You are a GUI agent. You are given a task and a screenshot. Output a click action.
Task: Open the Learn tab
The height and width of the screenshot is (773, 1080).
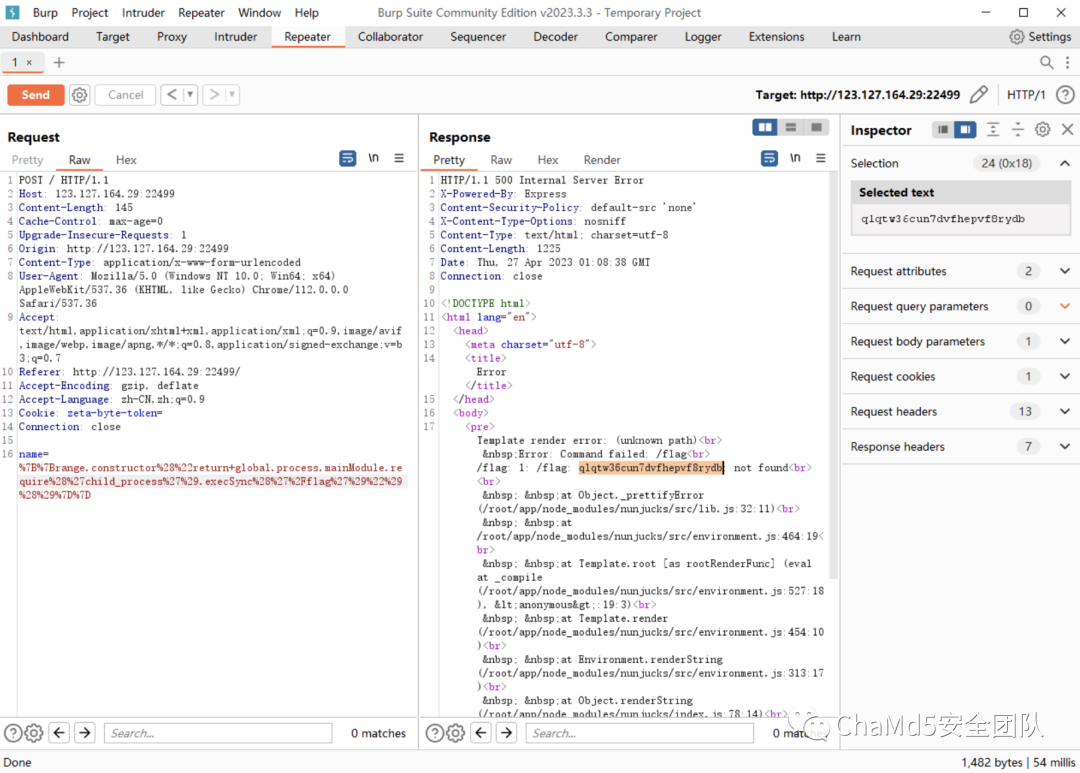tap(846, 37)
